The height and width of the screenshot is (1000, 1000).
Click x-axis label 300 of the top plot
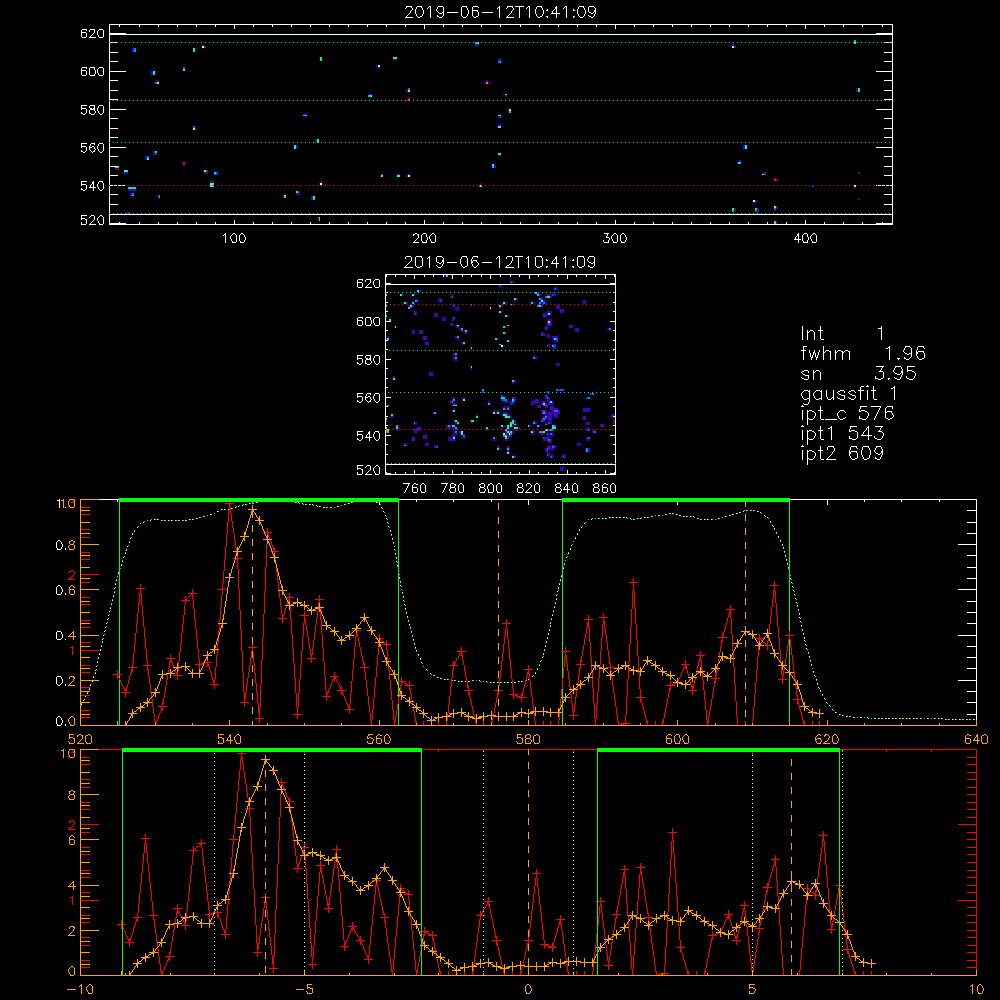pos(615,239)
